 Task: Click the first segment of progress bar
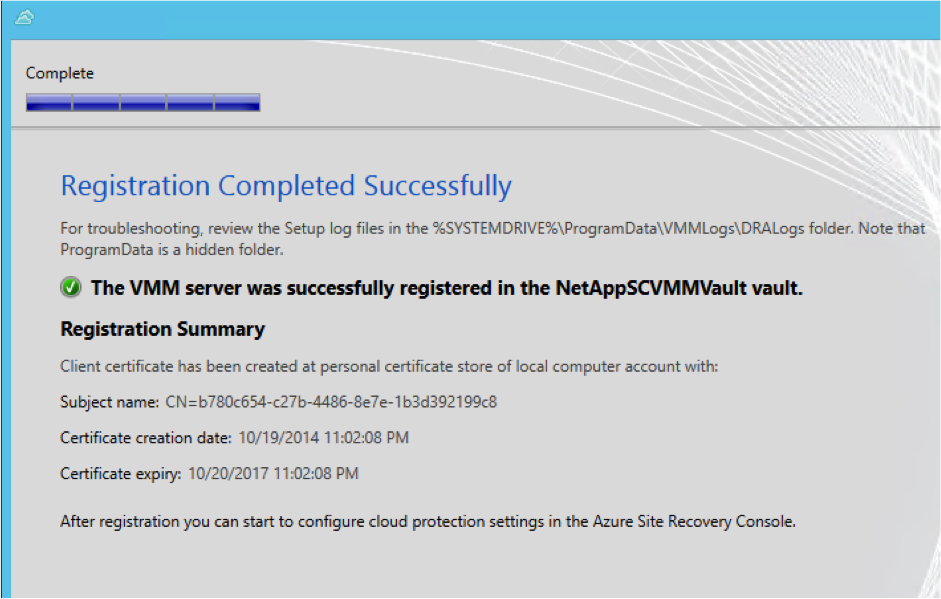49,103
